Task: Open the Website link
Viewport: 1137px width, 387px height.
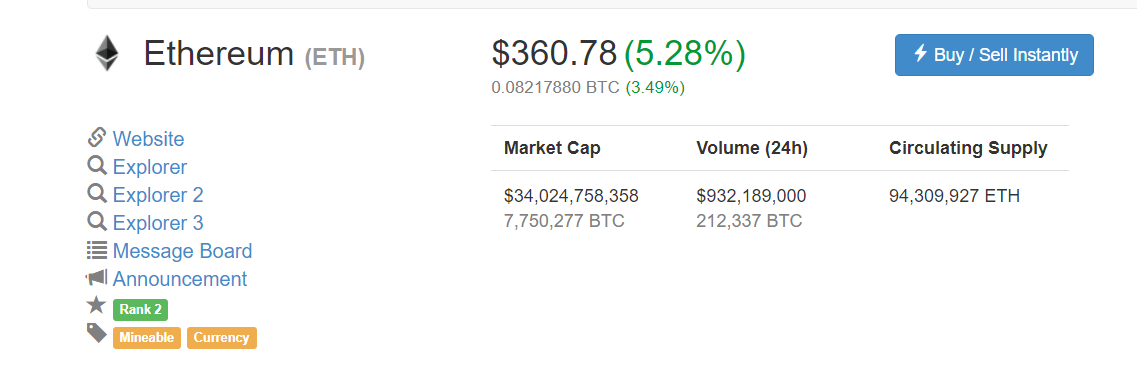Action: [x=149, y=138]
